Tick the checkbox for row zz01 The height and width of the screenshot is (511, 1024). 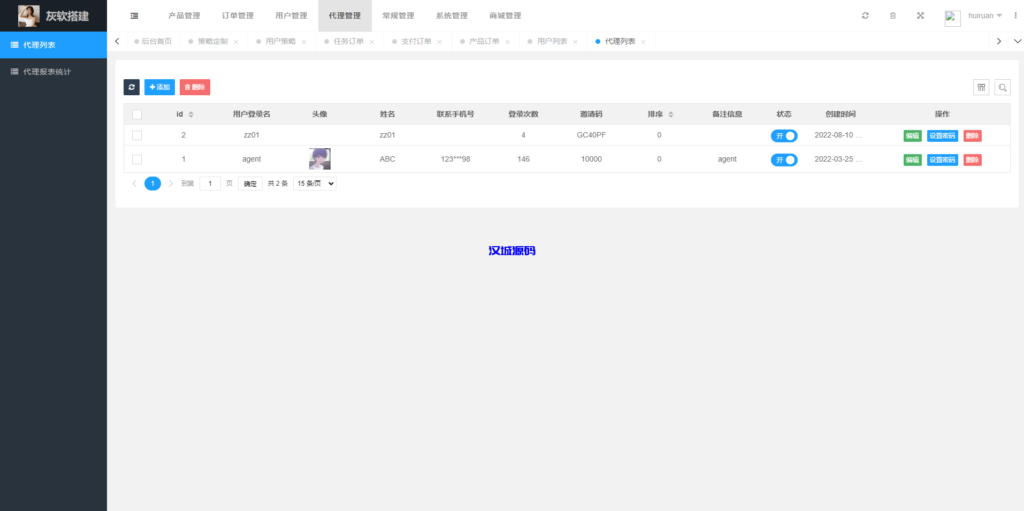(137, 135)
